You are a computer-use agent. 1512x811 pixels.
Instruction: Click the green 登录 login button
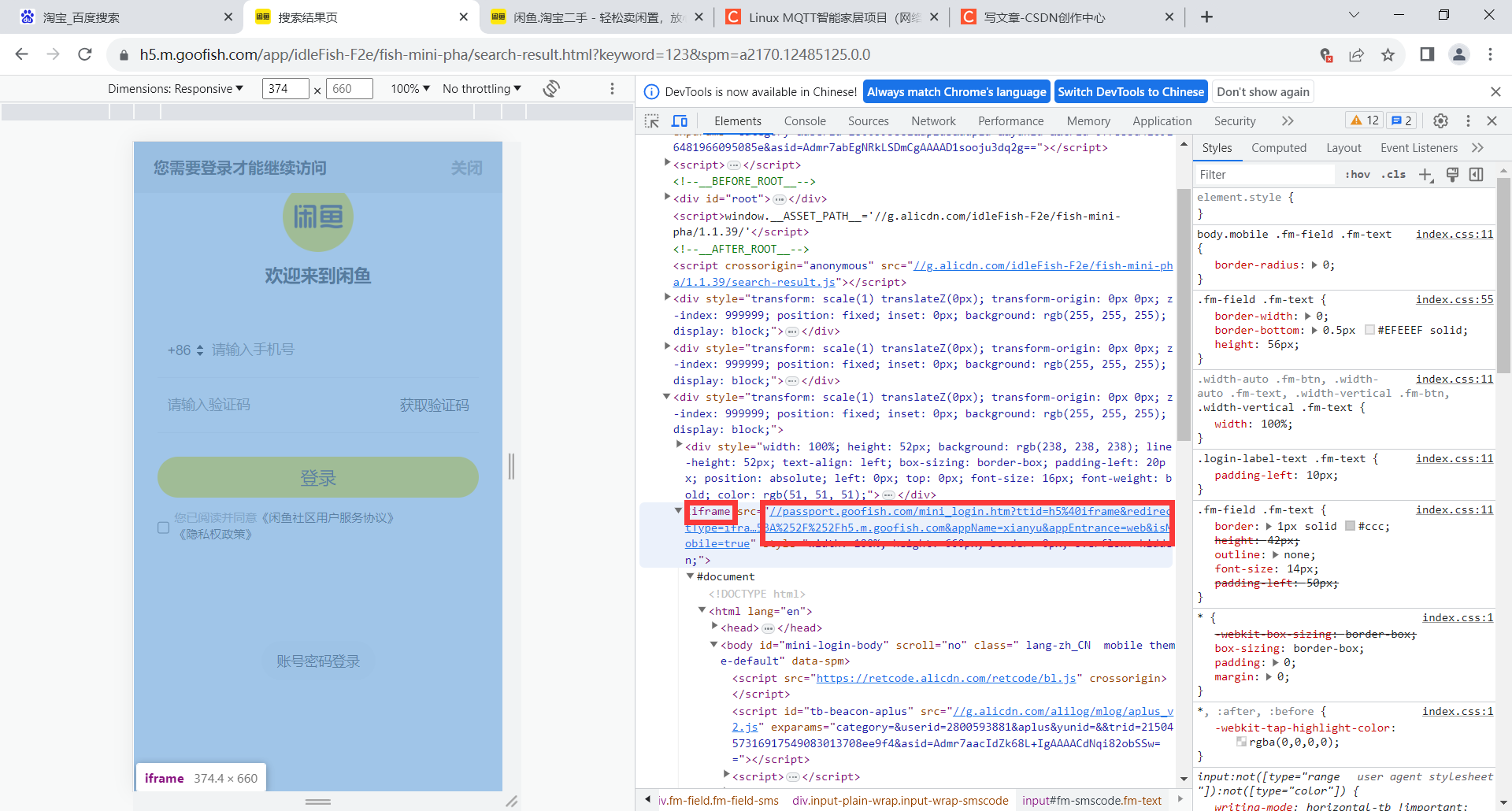click(x=317, y=478)
